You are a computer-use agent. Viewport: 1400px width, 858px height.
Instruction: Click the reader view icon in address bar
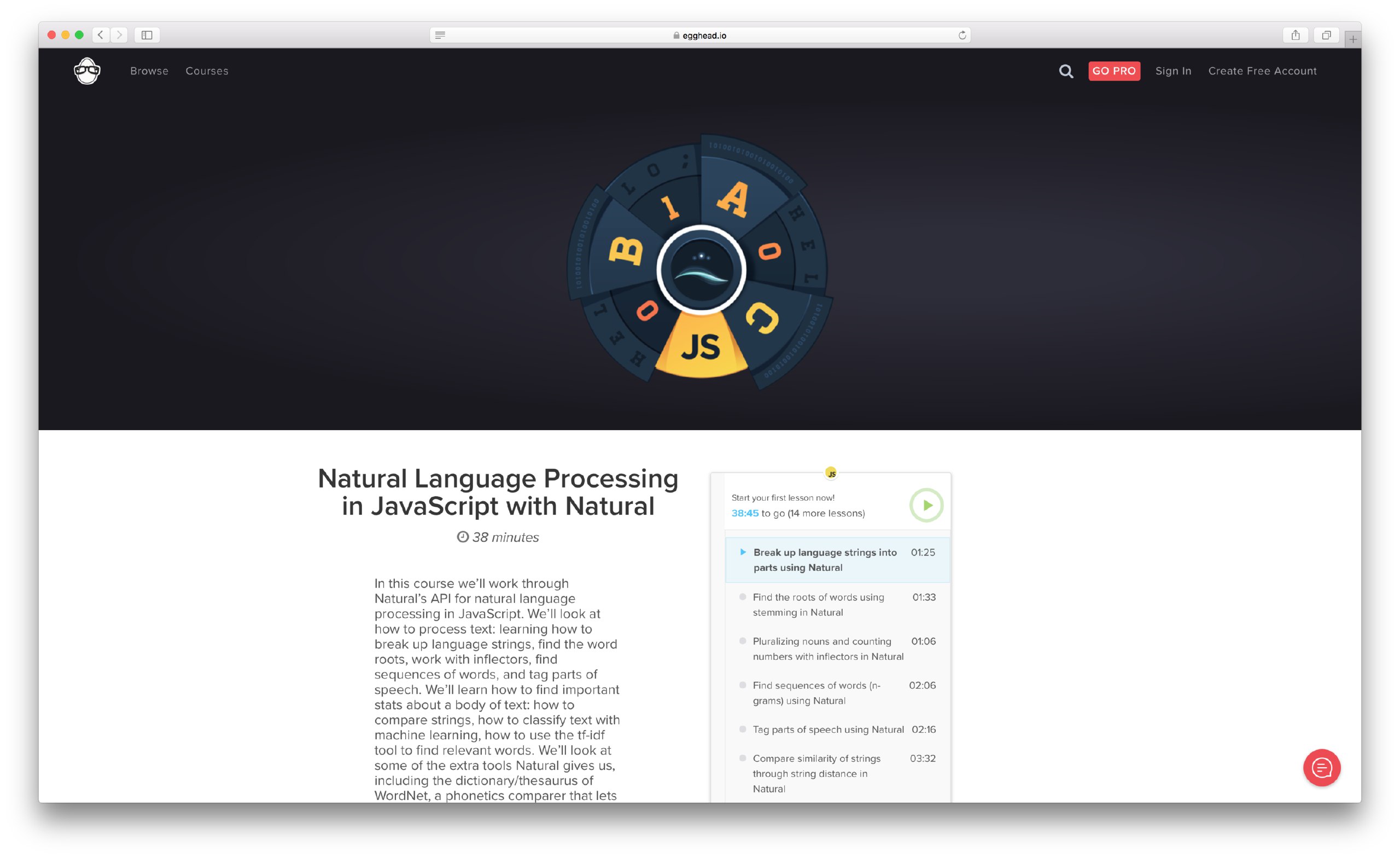pyautogui.click(x=440, y=35)
